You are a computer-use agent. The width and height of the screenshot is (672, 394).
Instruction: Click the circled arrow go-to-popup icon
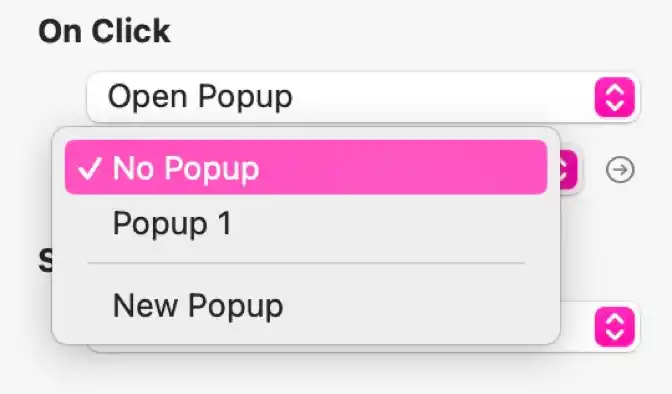click(x=620, y=170)
